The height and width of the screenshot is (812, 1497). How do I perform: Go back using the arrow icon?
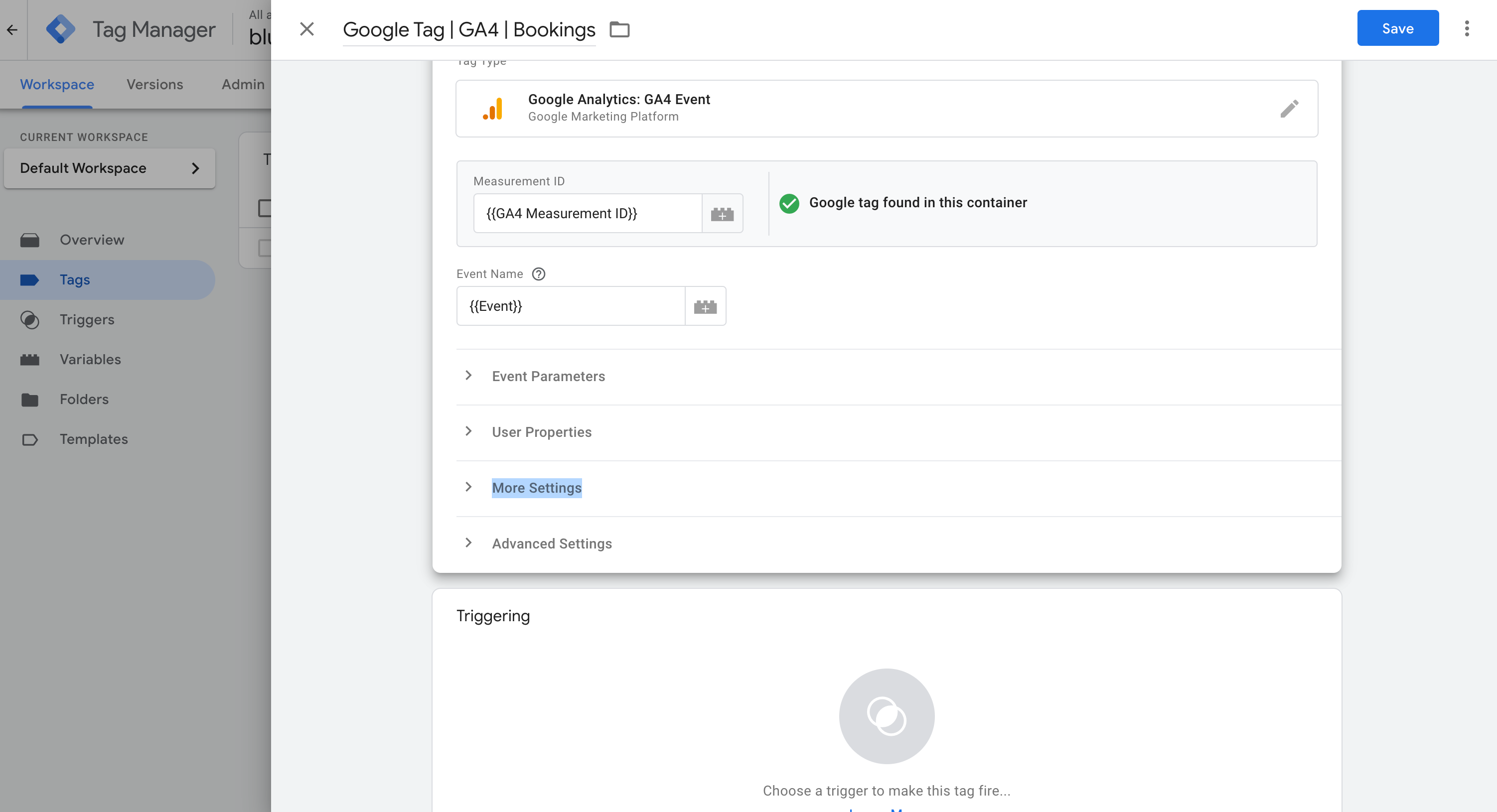point(12,29)
